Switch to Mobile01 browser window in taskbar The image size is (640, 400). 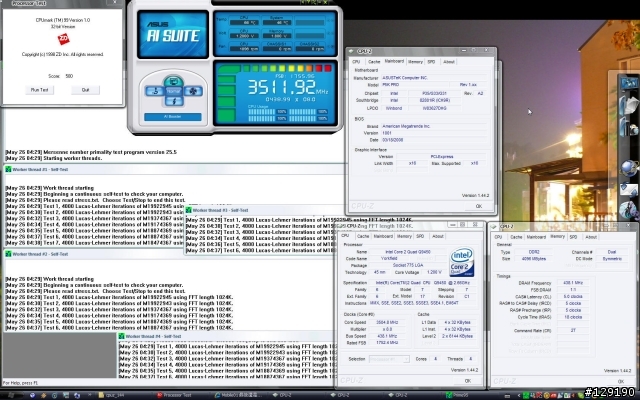[240, 395]
